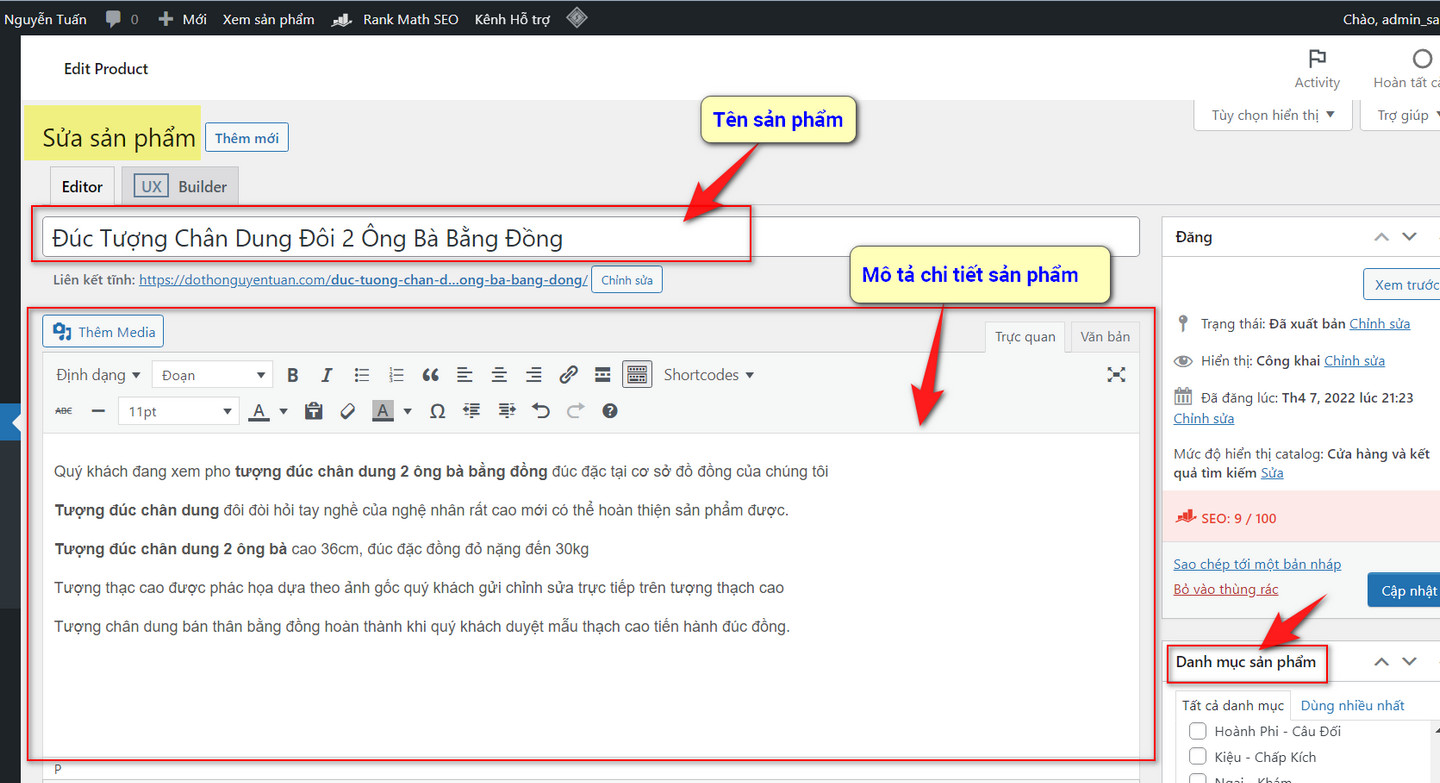This screenshot has height=783, width=1440.
Task: Open the 11pt font size dropdown
Action: tap(178, 411)
